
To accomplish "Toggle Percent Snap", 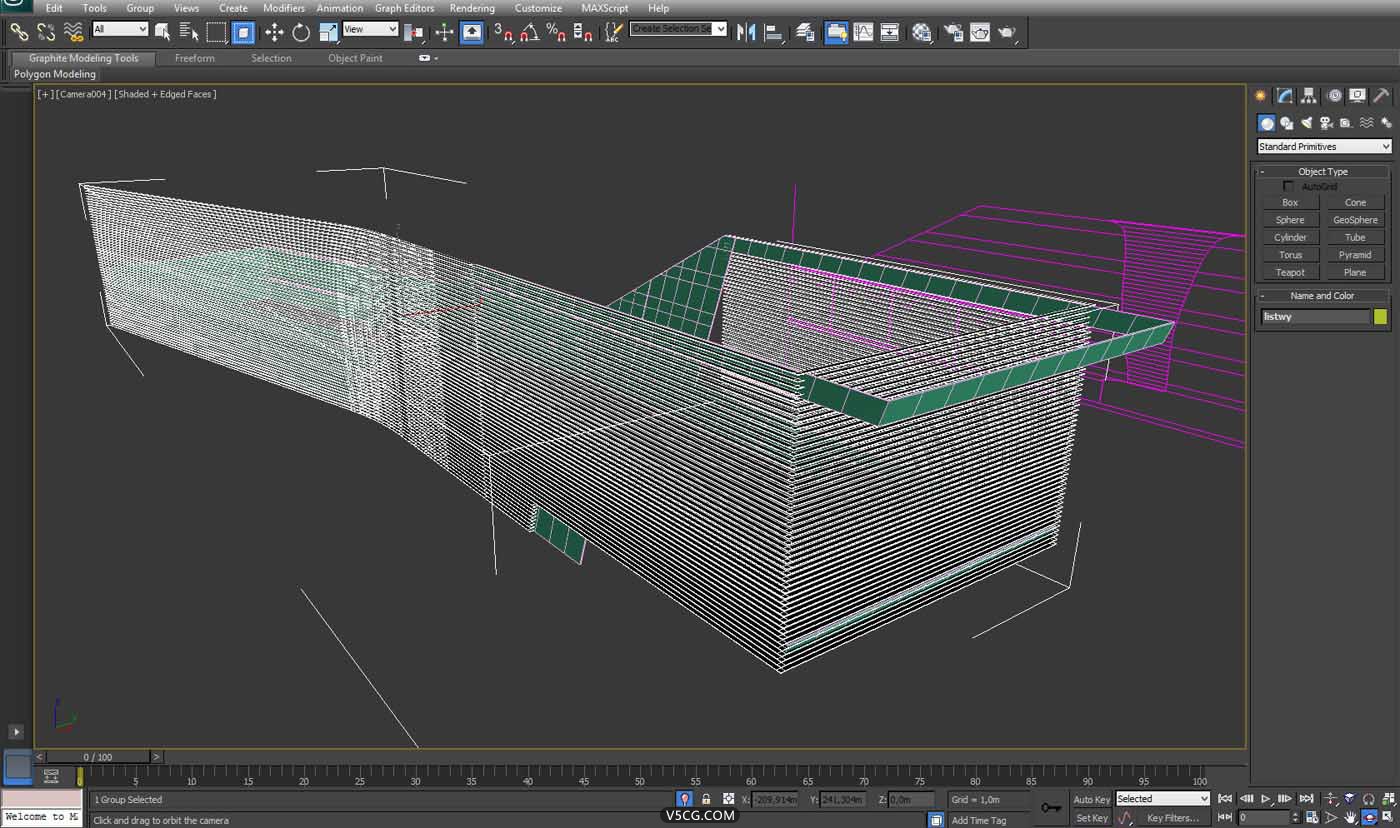I will coord(557,32).
